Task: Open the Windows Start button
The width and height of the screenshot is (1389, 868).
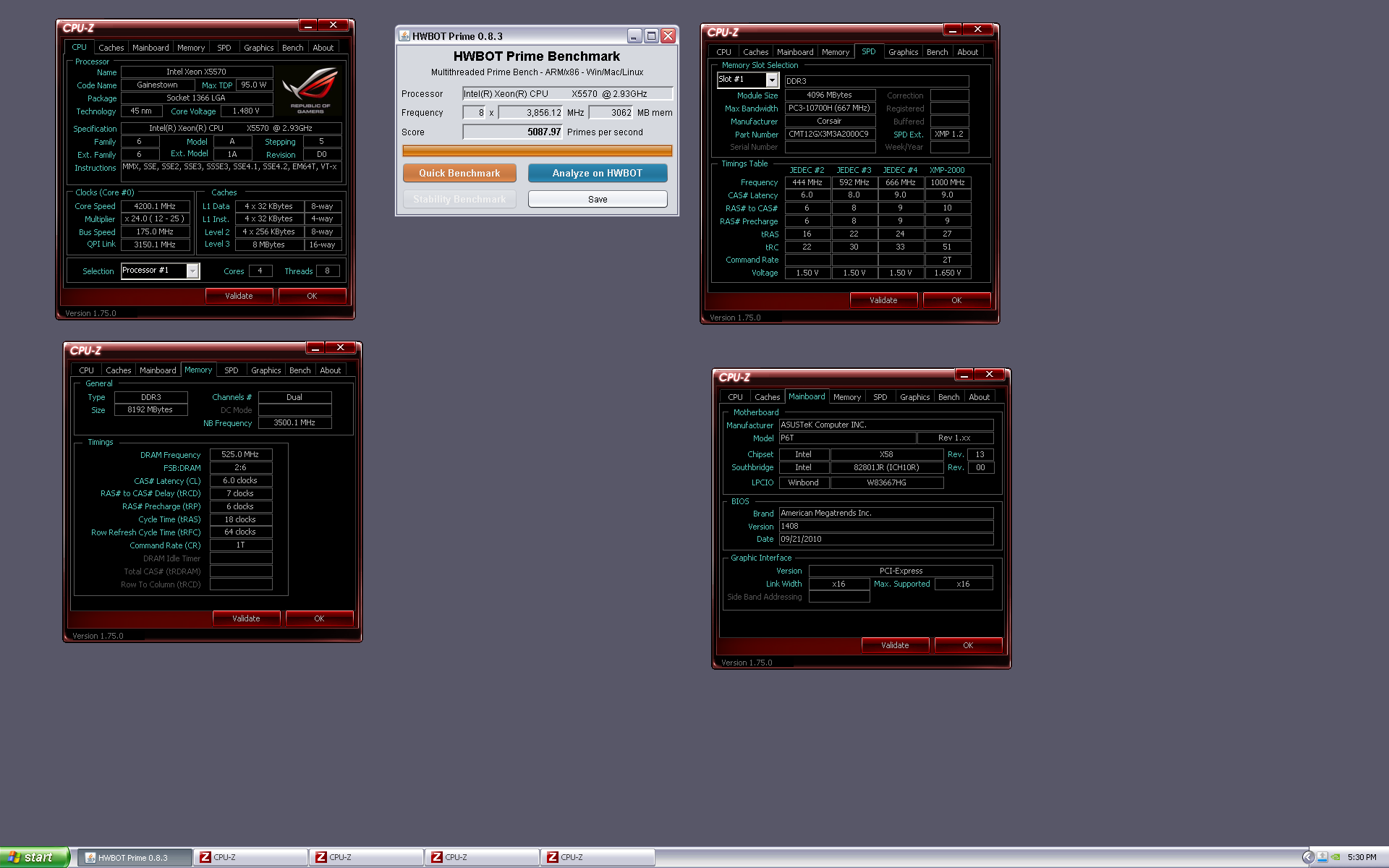Action: tap(34, 857)
